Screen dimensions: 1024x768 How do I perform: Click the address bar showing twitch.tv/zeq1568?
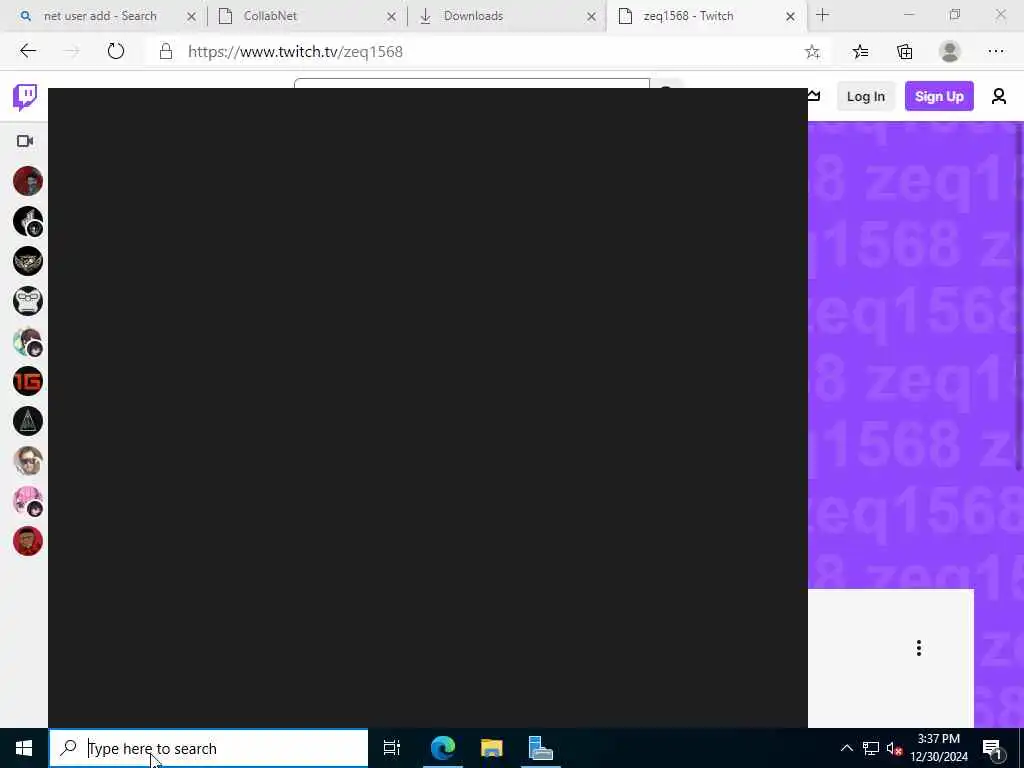(295, 52)
